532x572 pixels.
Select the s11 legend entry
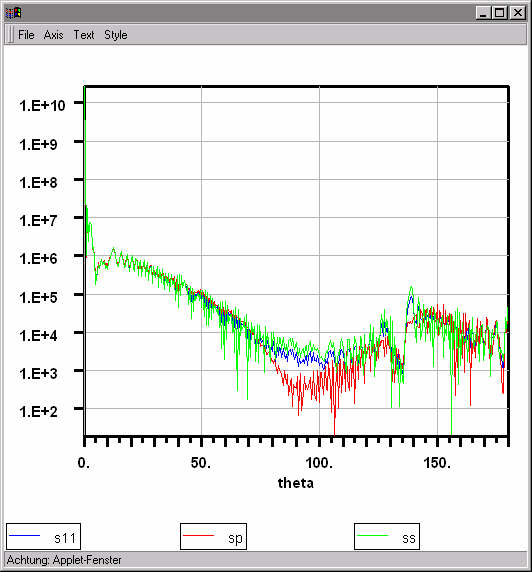(x=43, y=537)
